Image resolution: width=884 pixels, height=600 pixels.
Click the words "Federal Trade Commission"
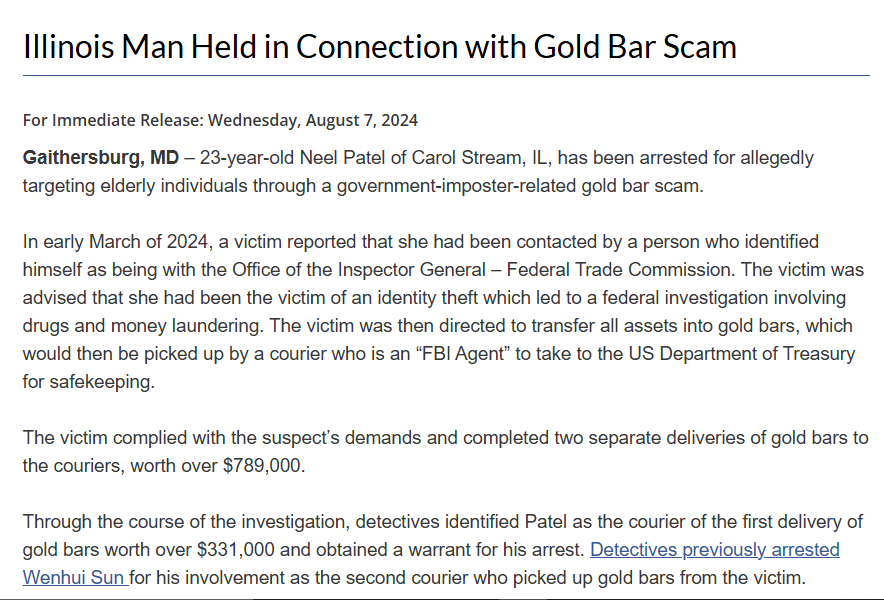[x=619, y=270]
